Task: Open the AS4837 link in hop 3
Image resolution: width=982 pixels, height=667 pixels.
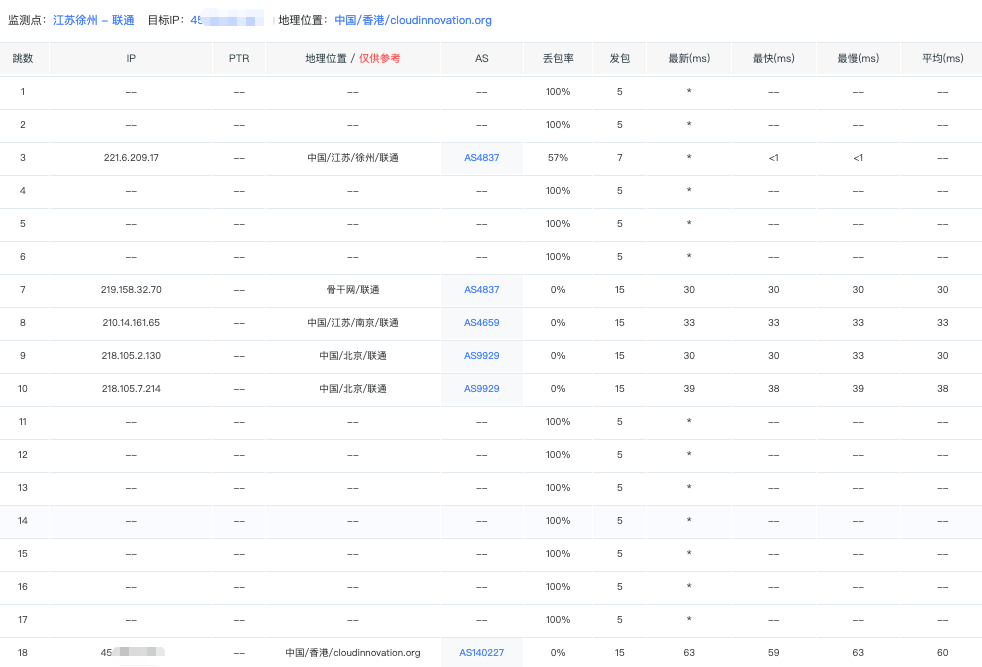Action: pyautogui.click(x=481, y=158)
